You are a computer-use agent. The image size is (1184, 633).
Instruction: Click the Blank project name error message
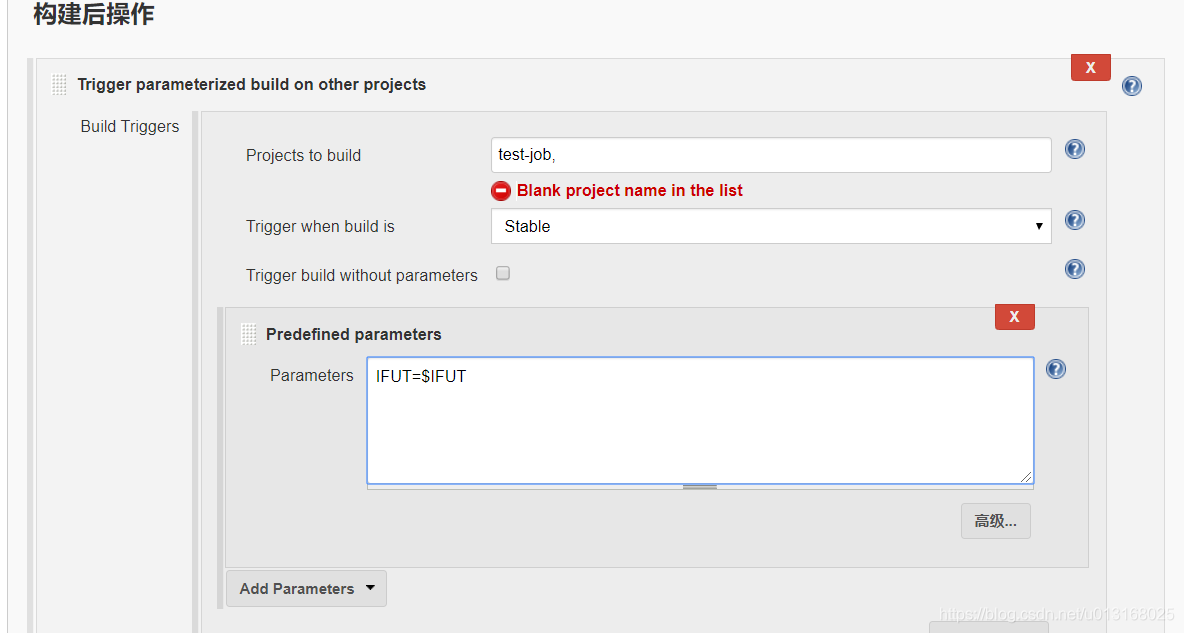point(630,191)
